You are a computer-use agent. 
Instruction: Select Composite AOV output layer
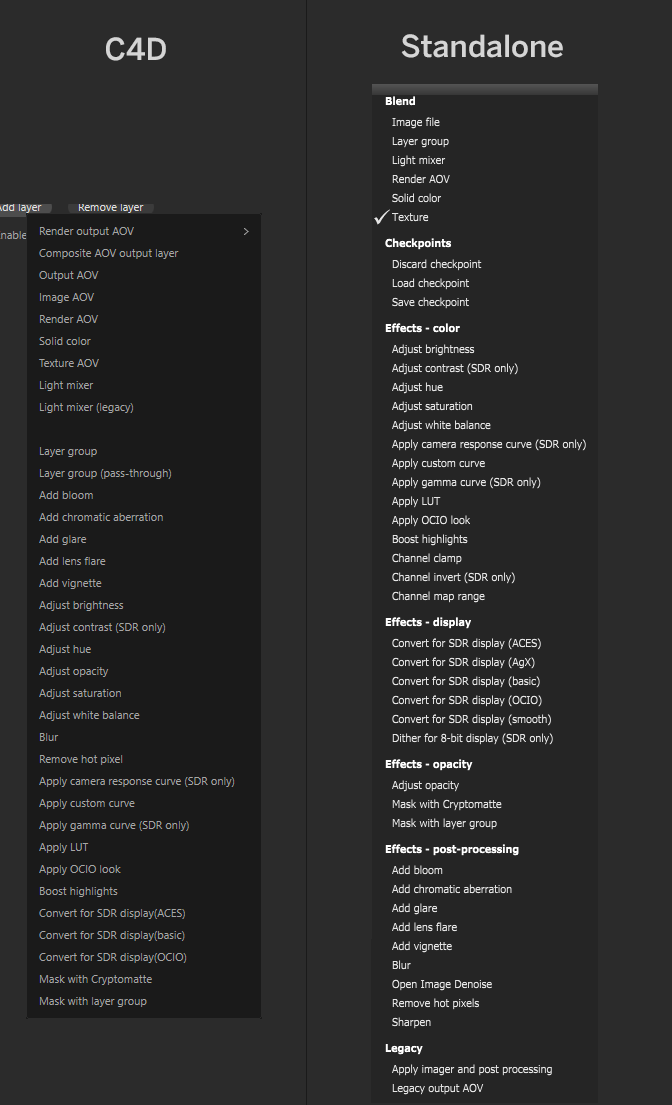[x=108, y=253]
